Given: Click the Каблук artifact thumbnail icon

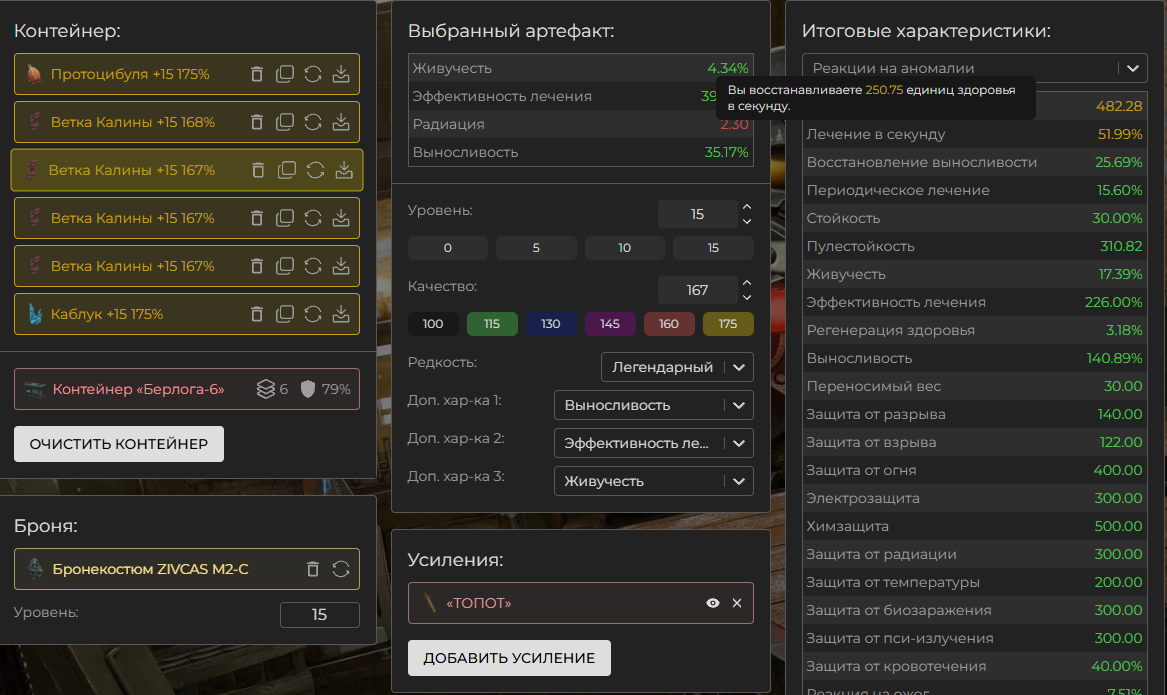Looking at the screenshot, I should coord(35,314).
